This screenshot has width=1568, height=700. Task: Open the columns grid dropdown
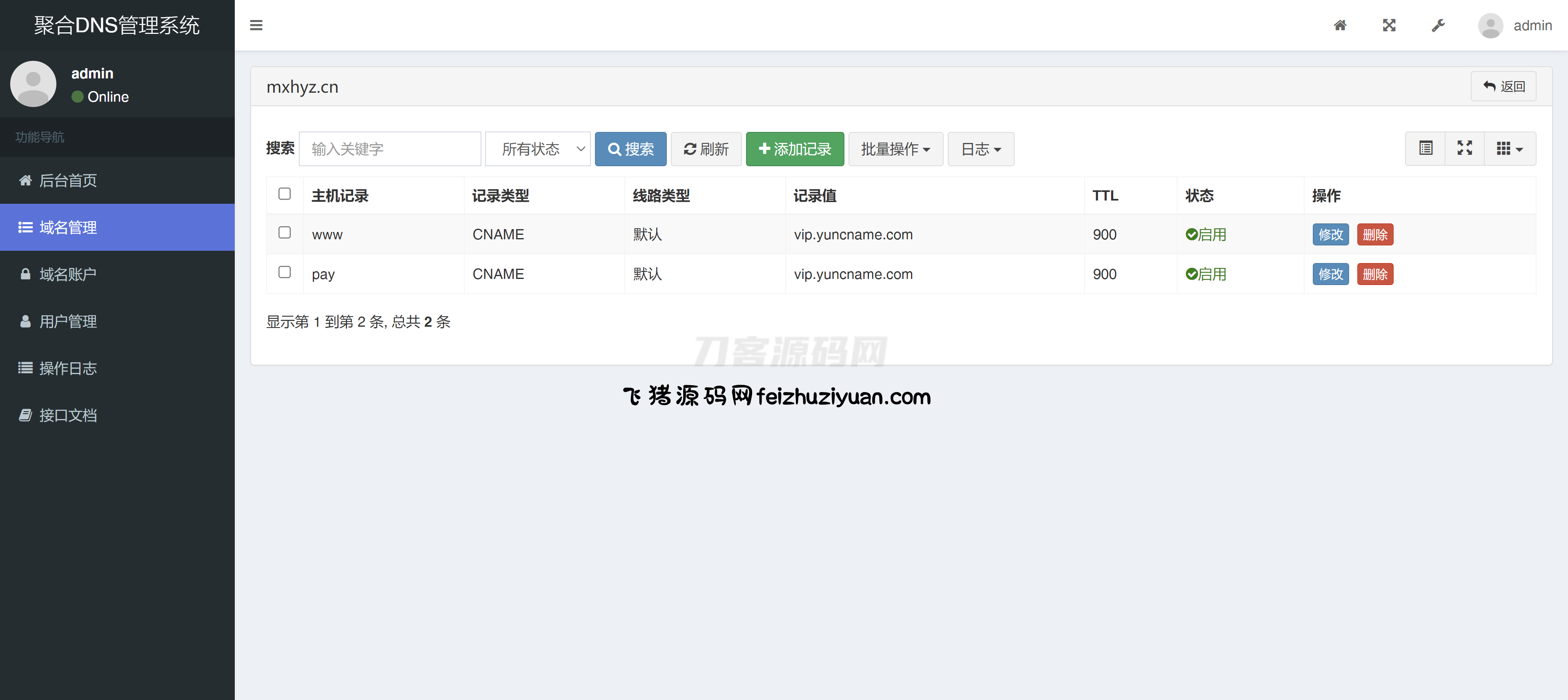tap(1509, 149)
